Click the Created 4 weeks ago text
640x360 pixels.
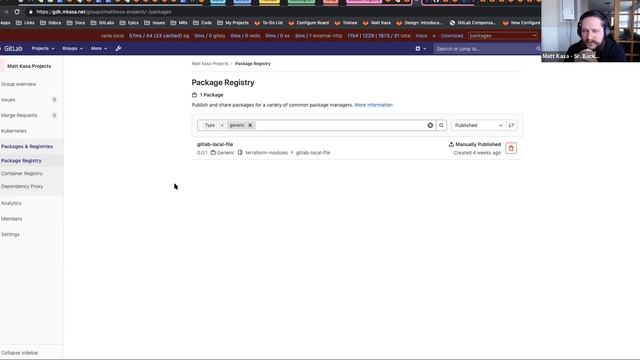(477, 153)
